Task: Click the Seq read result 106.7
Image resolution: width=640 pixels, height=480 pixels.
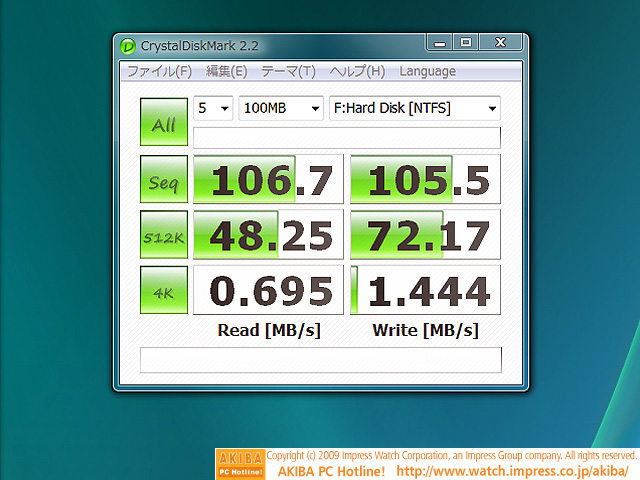Action: tap(268, 179)
